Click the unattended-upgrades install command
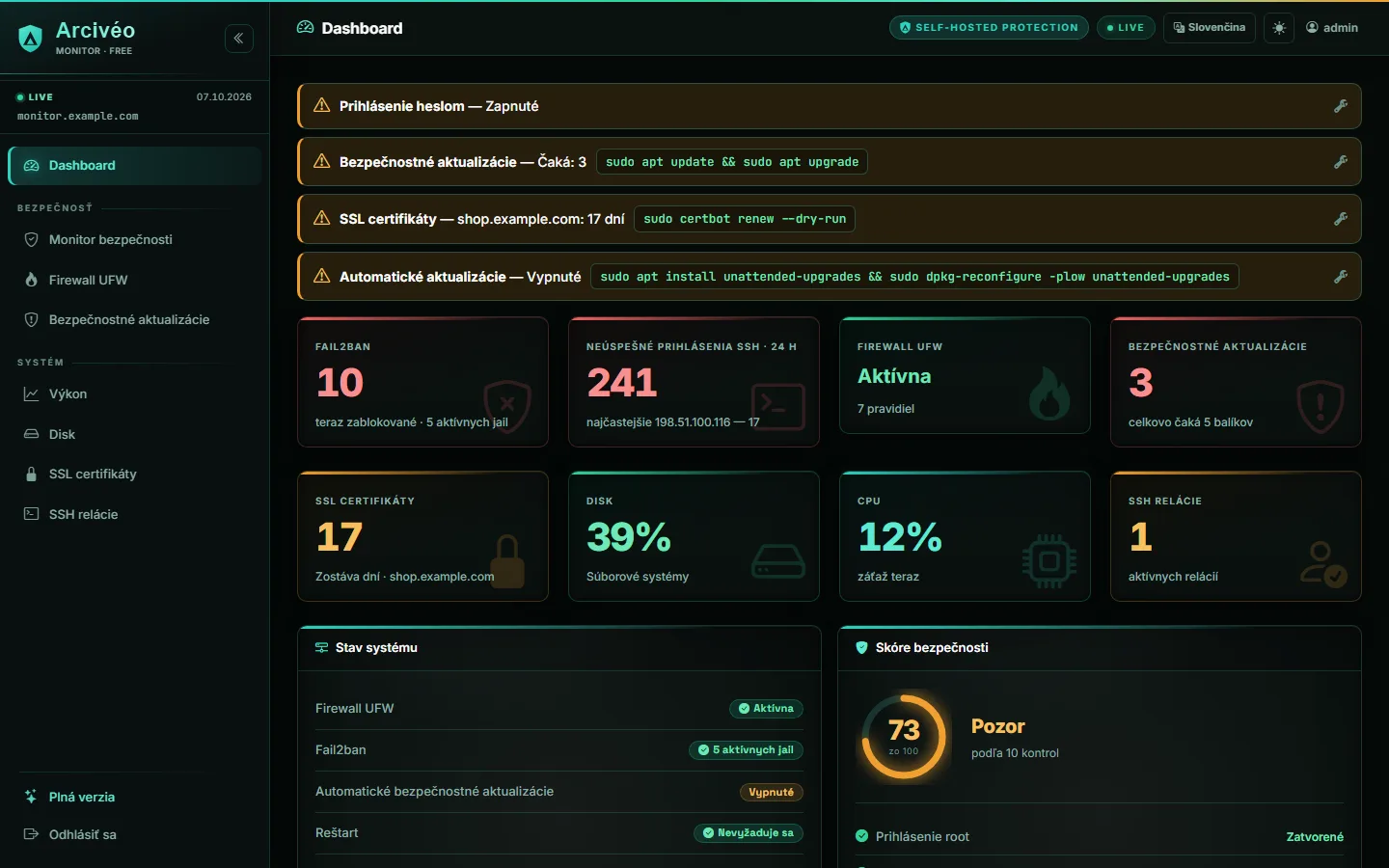The height and width of the screenshot is (868, 1389). [914, 277]
